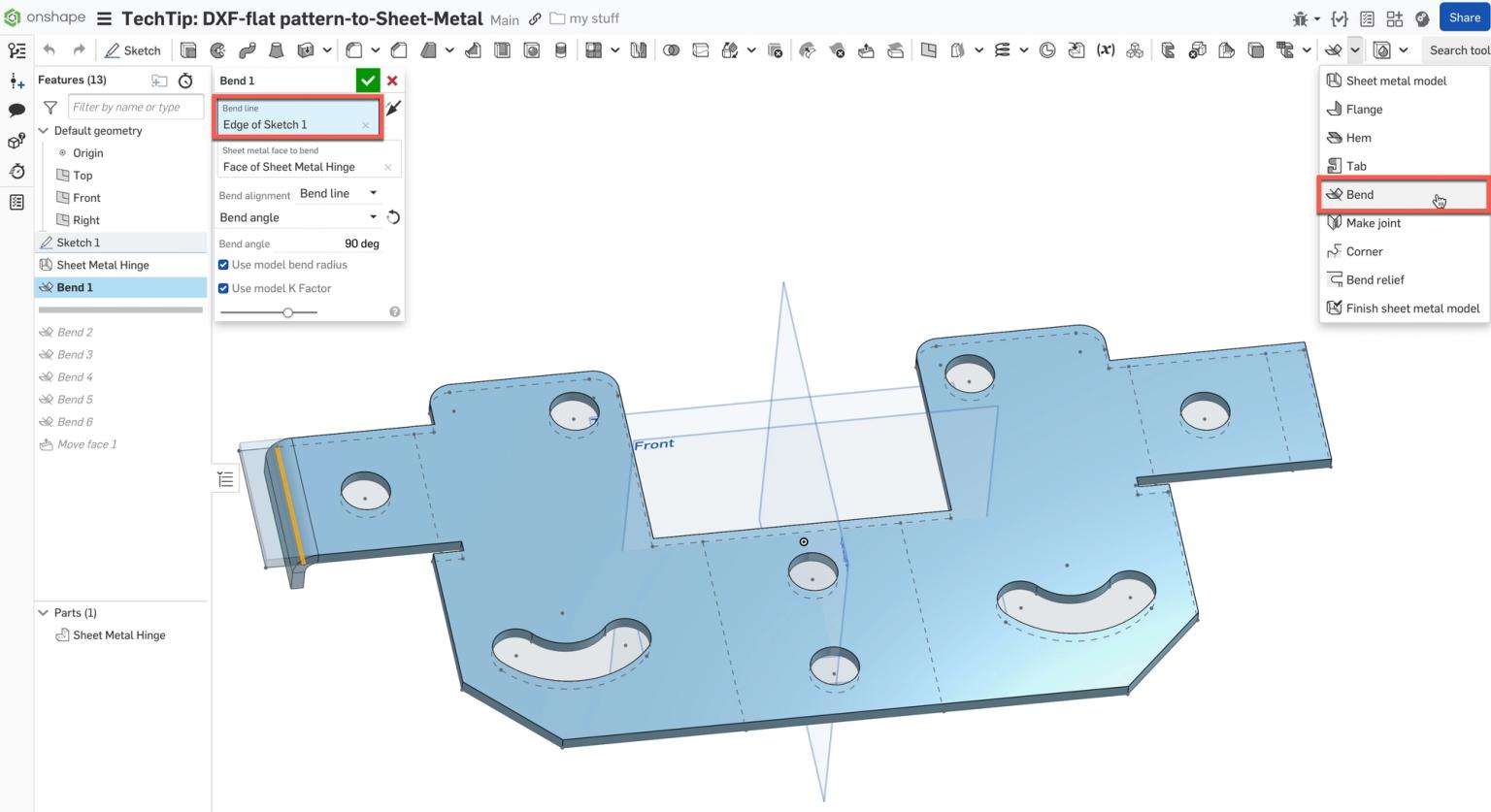Accept Bend 1 with the green checkmark
The height and width of the screenshot is (812, 1491).
coord(368,81)
